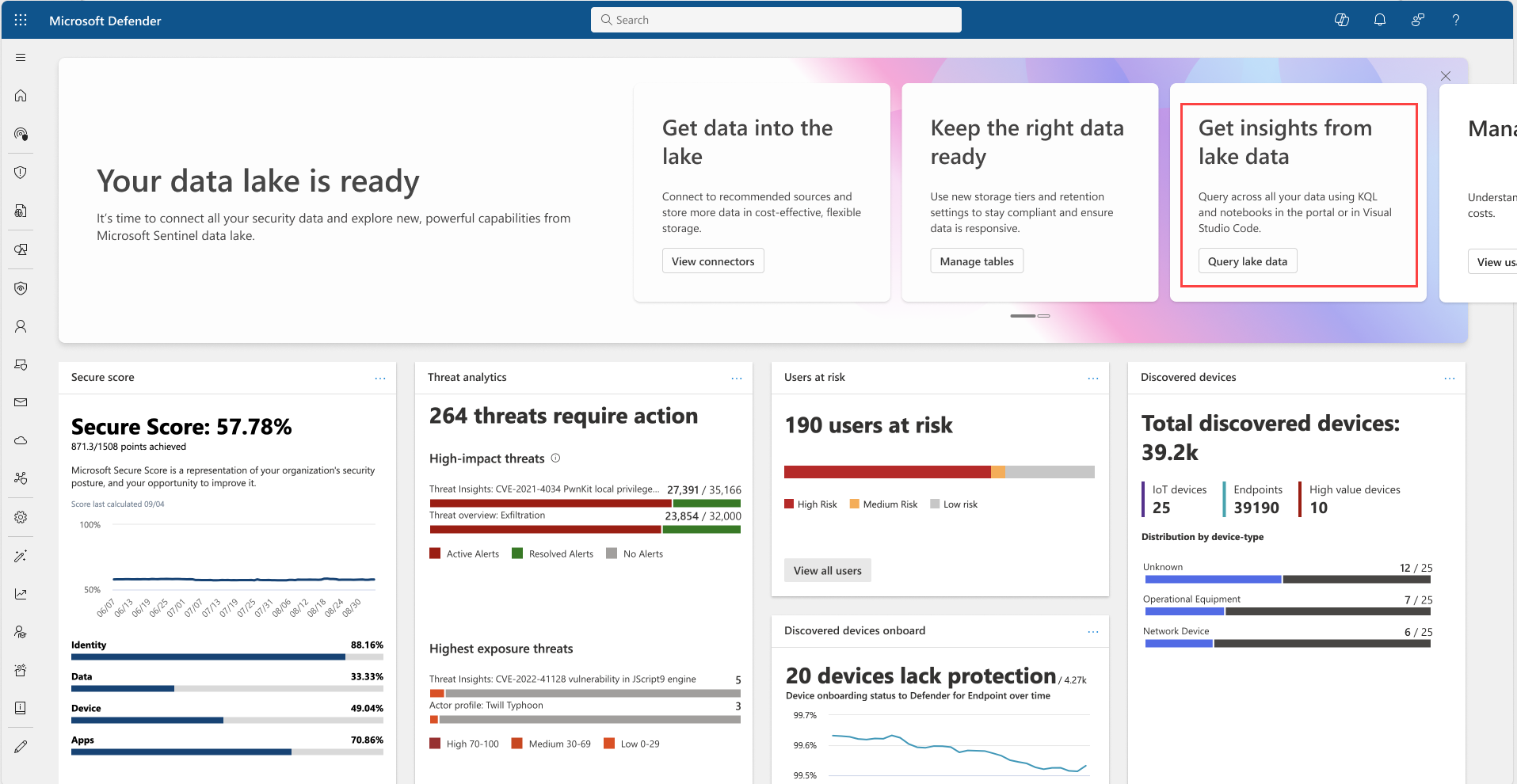
Task: Click the IoT devices count 25
Action: point(1161,508)
